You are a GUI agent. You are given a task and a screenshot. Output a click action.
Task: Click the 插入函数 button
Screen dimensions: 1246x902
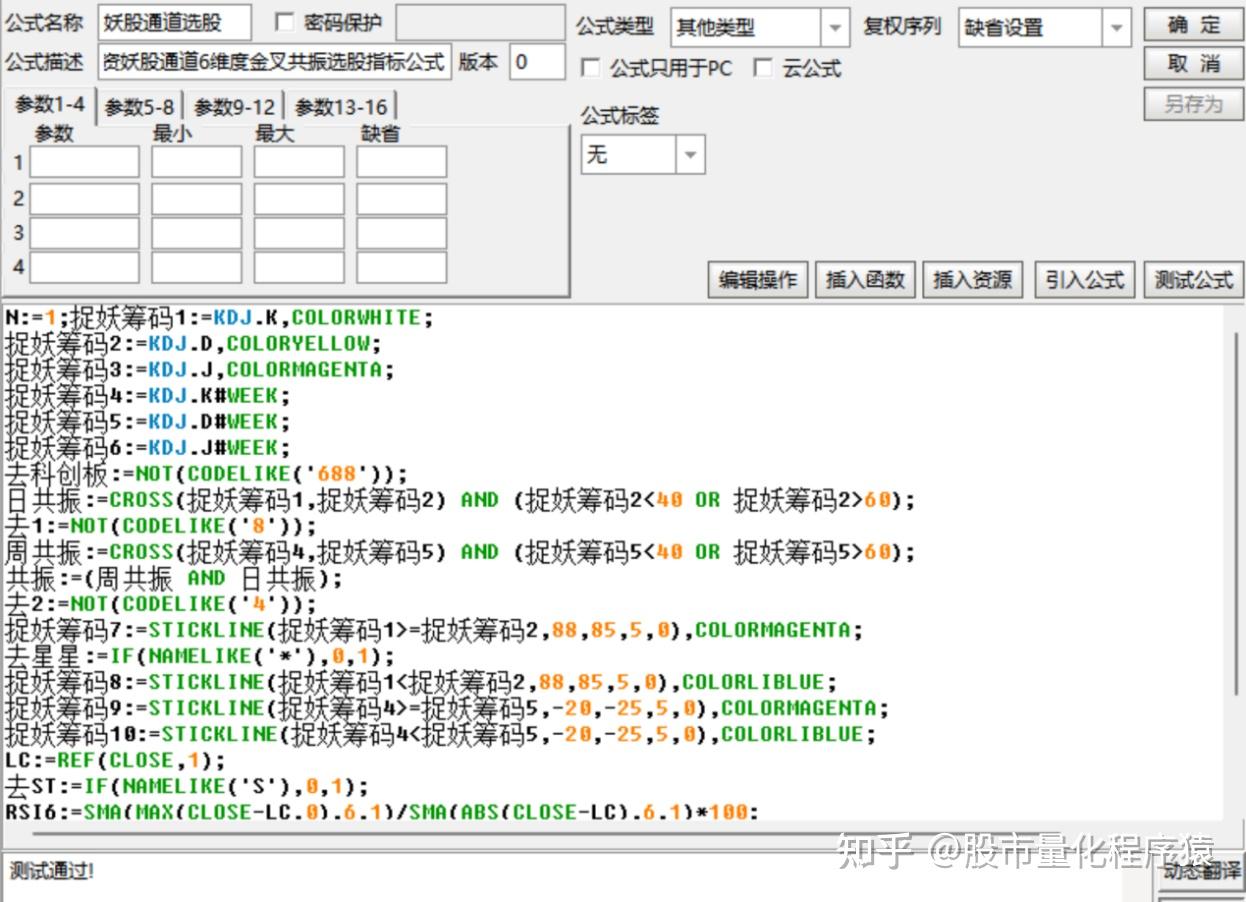coord(865,280)
